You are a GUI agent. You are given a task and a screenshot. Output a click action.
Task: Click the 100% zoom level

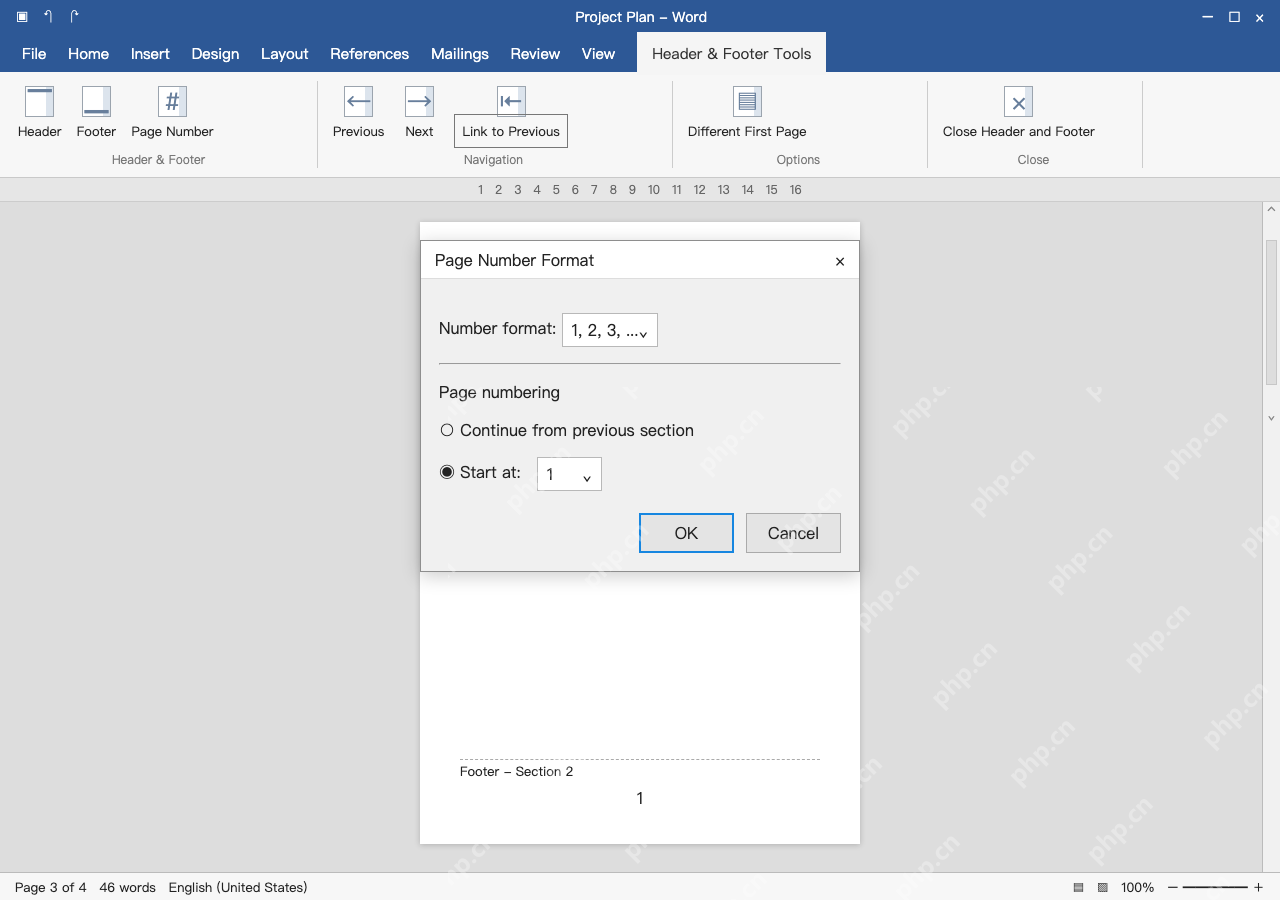coord(1137,887)
